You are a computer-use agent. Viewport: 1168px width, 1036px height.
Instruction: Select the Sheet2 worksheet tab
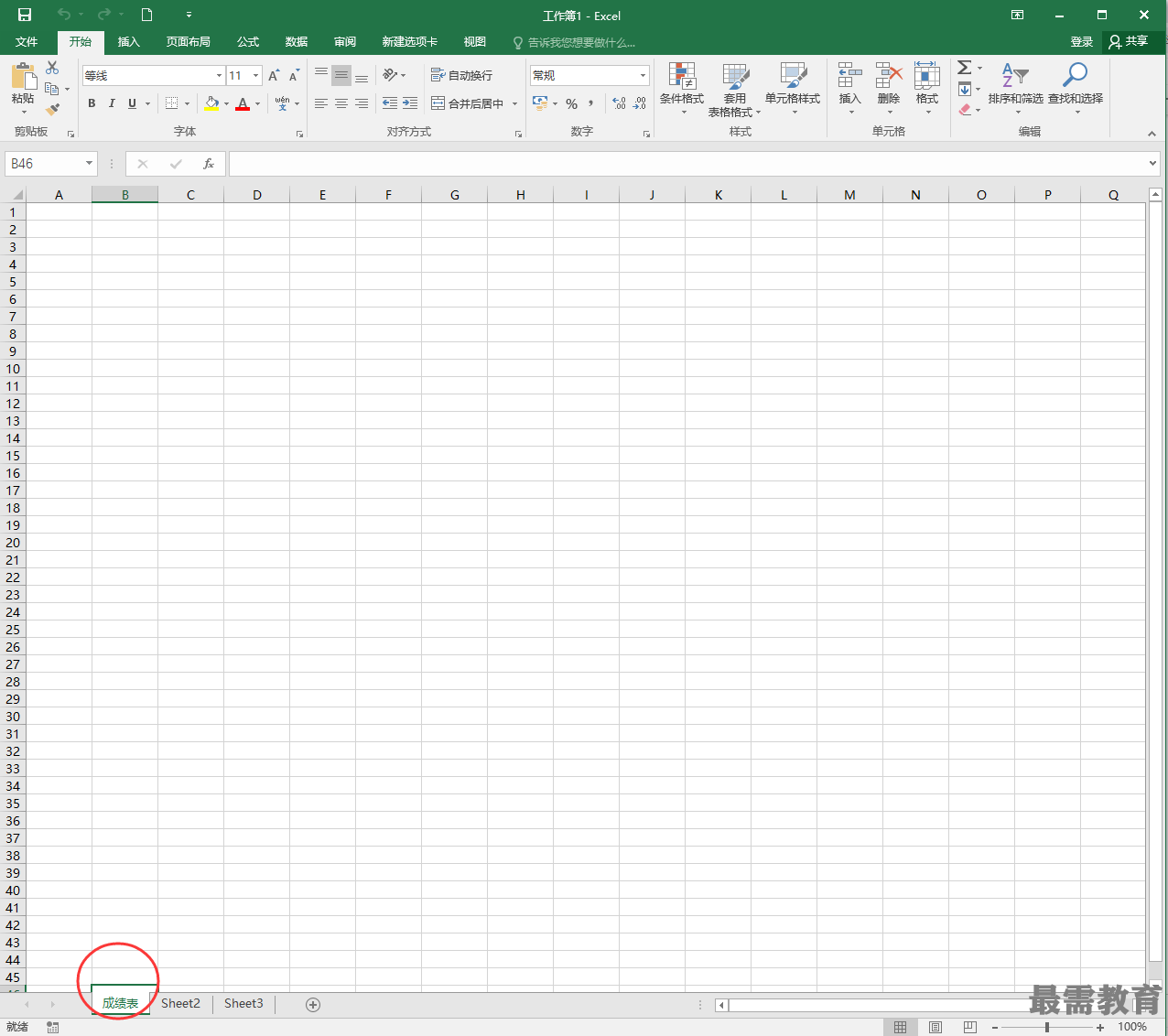(180, 1004)
